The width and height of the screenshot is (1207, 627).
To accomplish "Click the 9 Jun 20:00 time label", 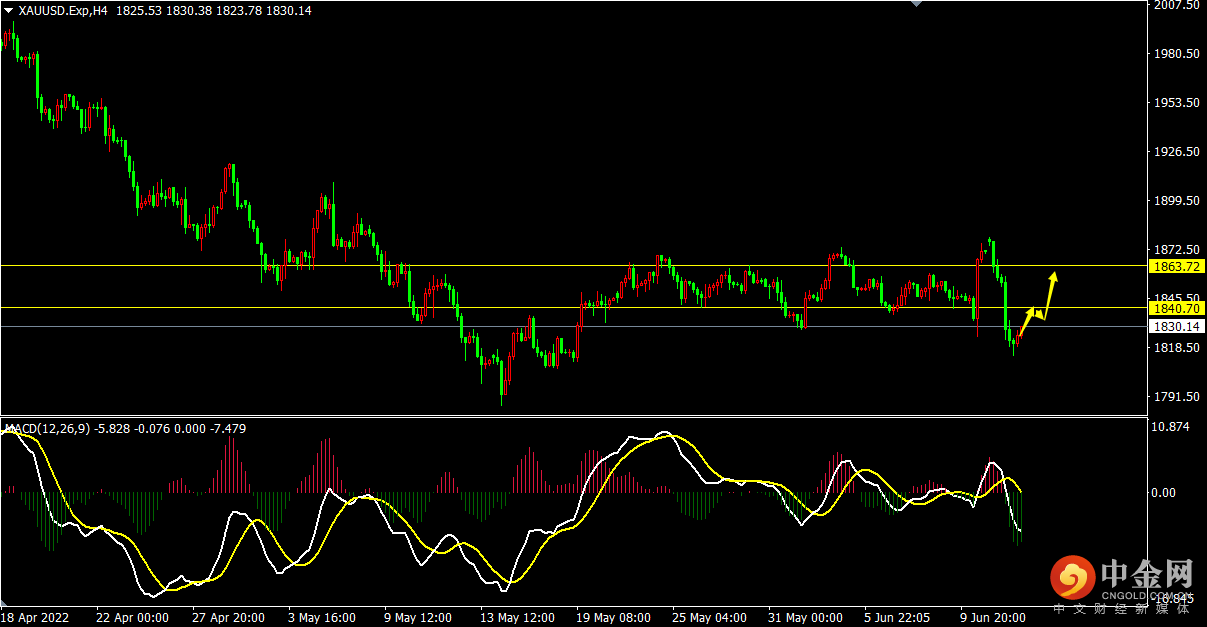I will pos(994,618).
